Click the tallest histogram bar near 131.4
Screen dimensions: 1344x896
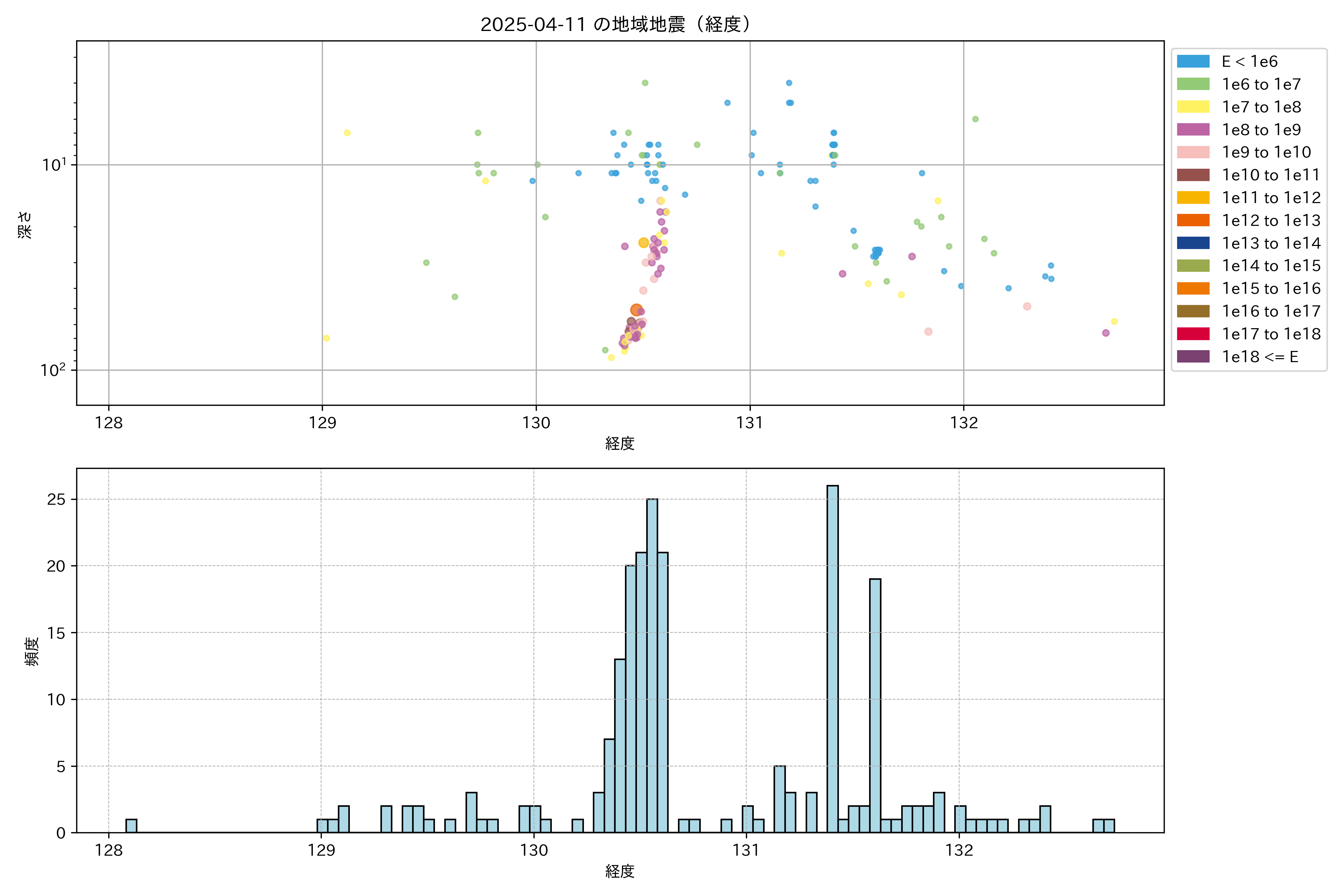[833, 657]
